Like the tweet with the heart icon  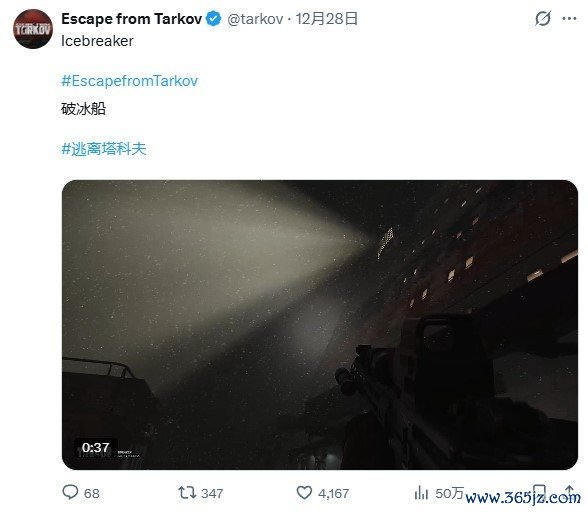click(304, 492)
